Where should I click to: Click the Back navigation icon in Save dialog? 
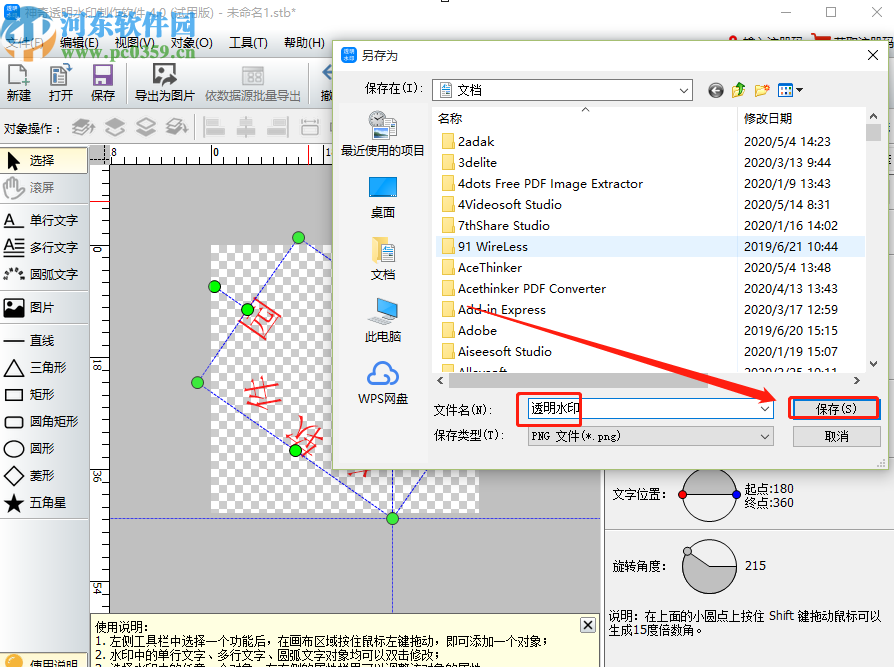pyautogui.click(x=716, y=90)
